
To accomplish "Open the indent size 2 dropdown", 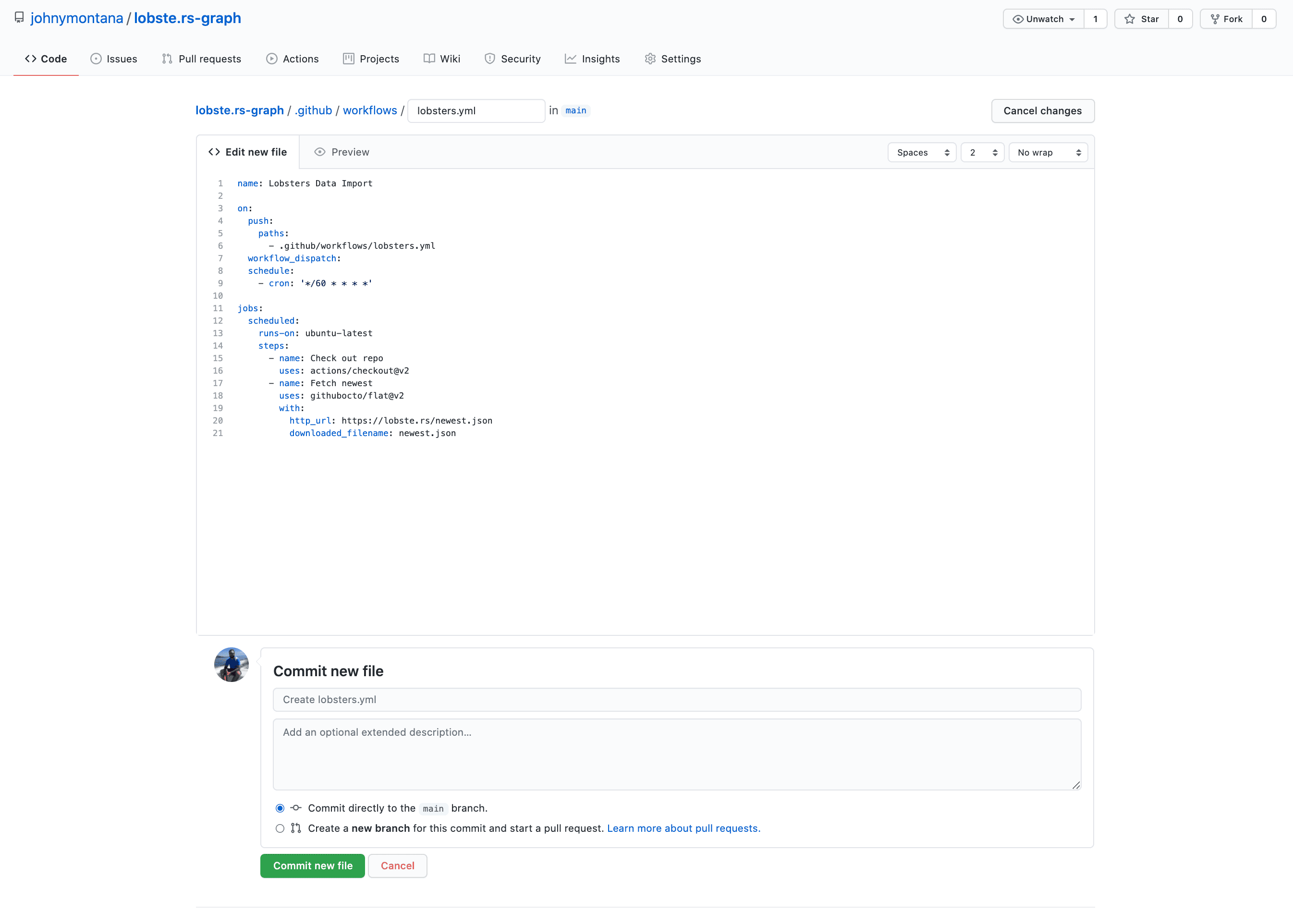I will 982,153.
